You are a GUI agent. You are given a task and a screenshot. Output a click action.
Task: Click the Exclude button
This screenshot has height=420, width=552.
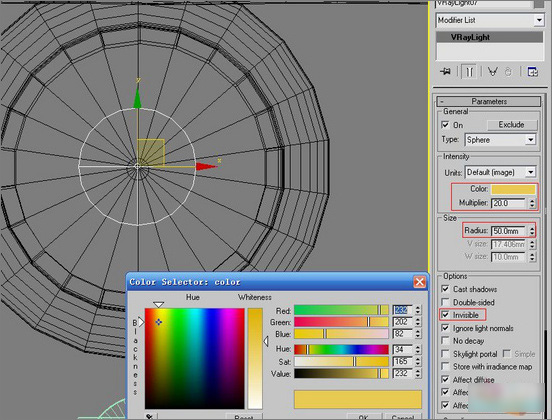tap(512, 125)
